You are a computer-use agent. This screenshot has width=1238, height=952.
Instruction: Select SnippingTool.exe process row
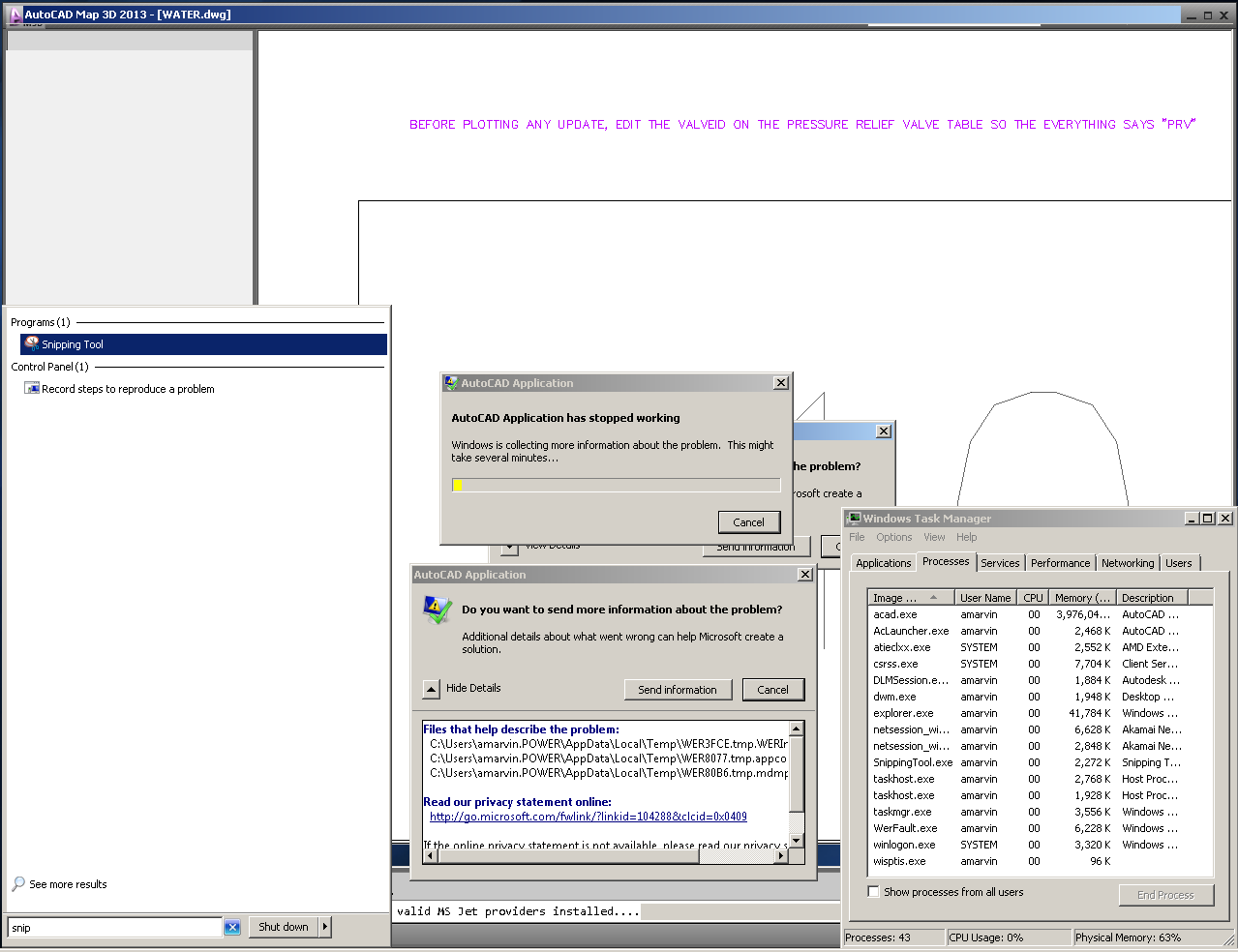click(1041, 762)
